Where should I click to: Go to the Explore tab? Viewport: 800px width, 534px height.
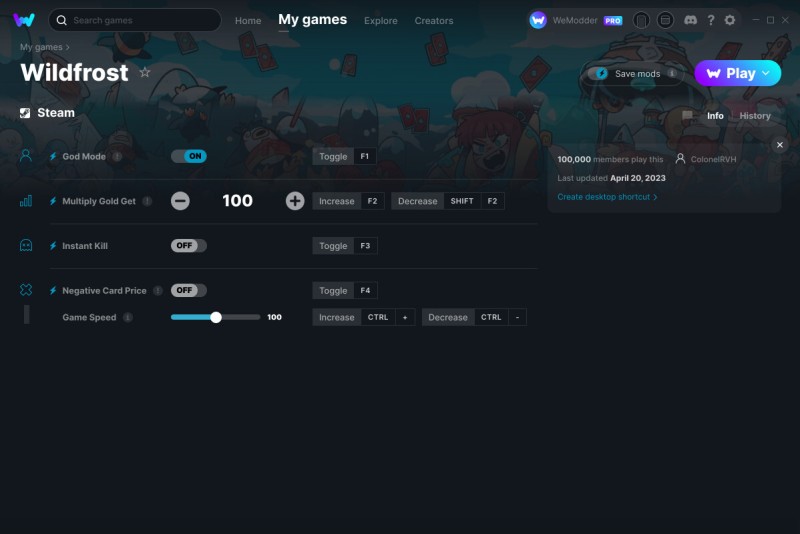(381, 21)
